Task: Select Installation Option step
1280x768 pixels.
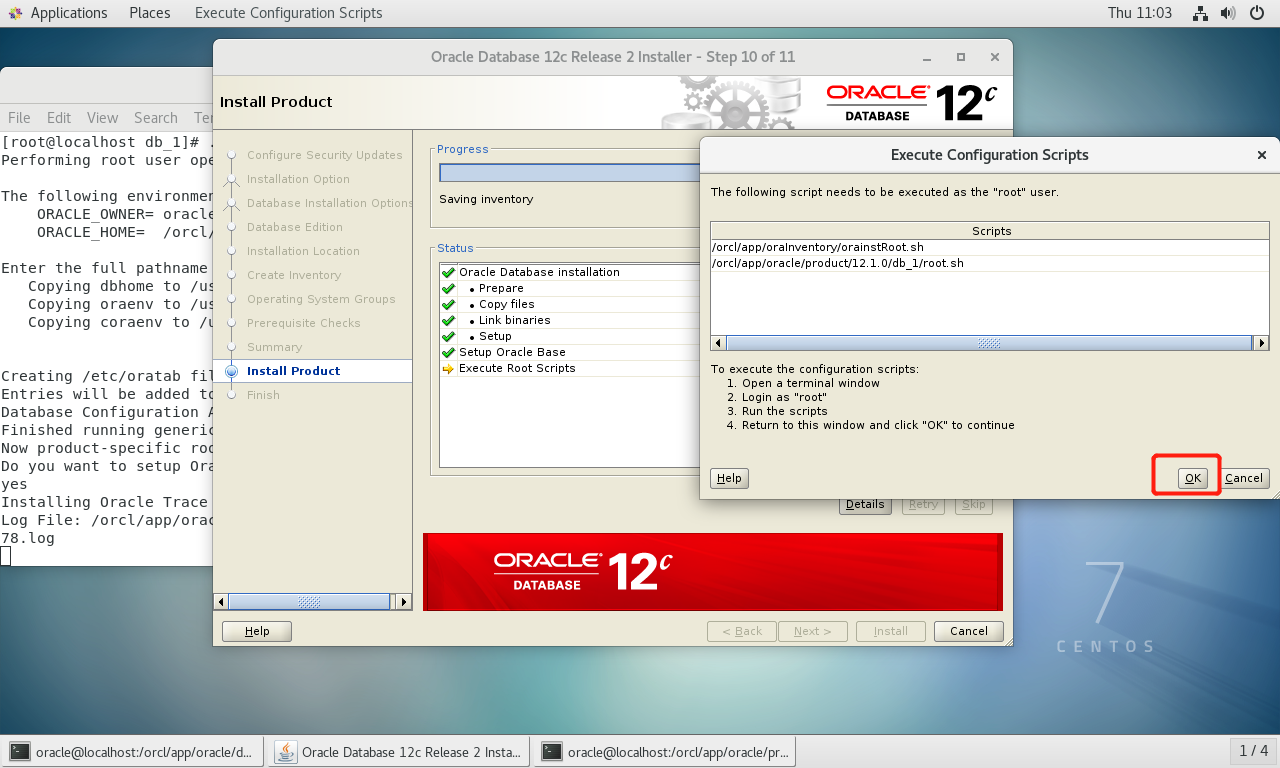Action: [298, 179]
